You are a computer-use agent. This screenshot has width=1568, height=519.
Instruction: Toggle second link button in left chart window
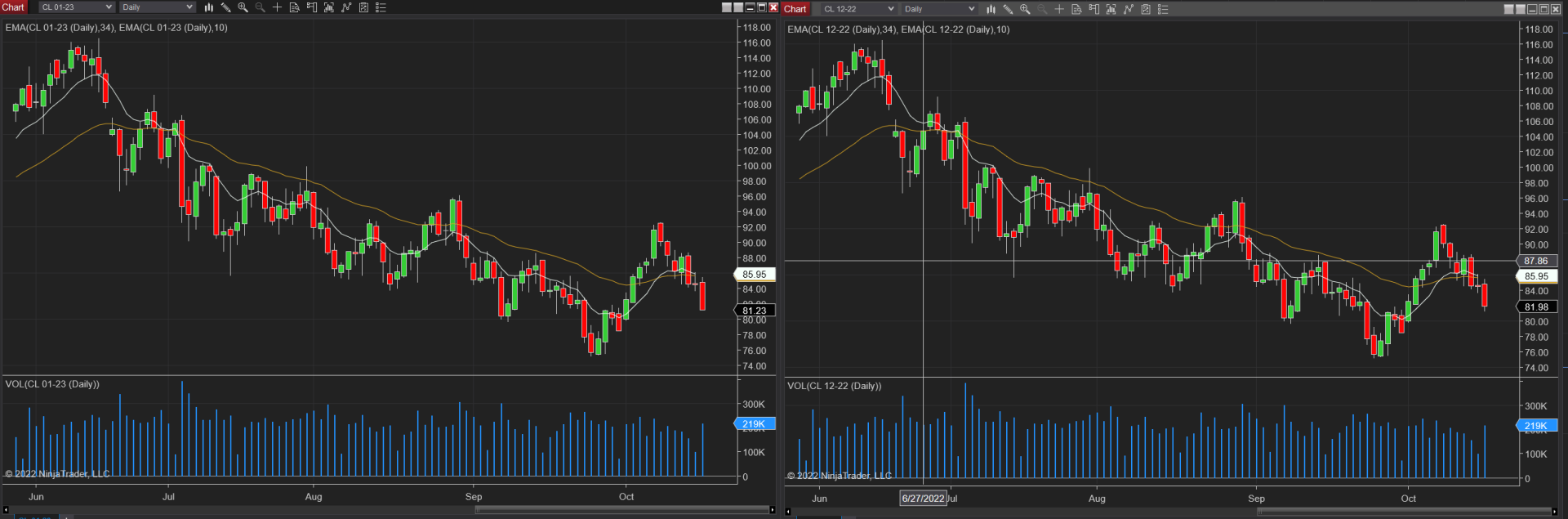(x=738, y=7)
